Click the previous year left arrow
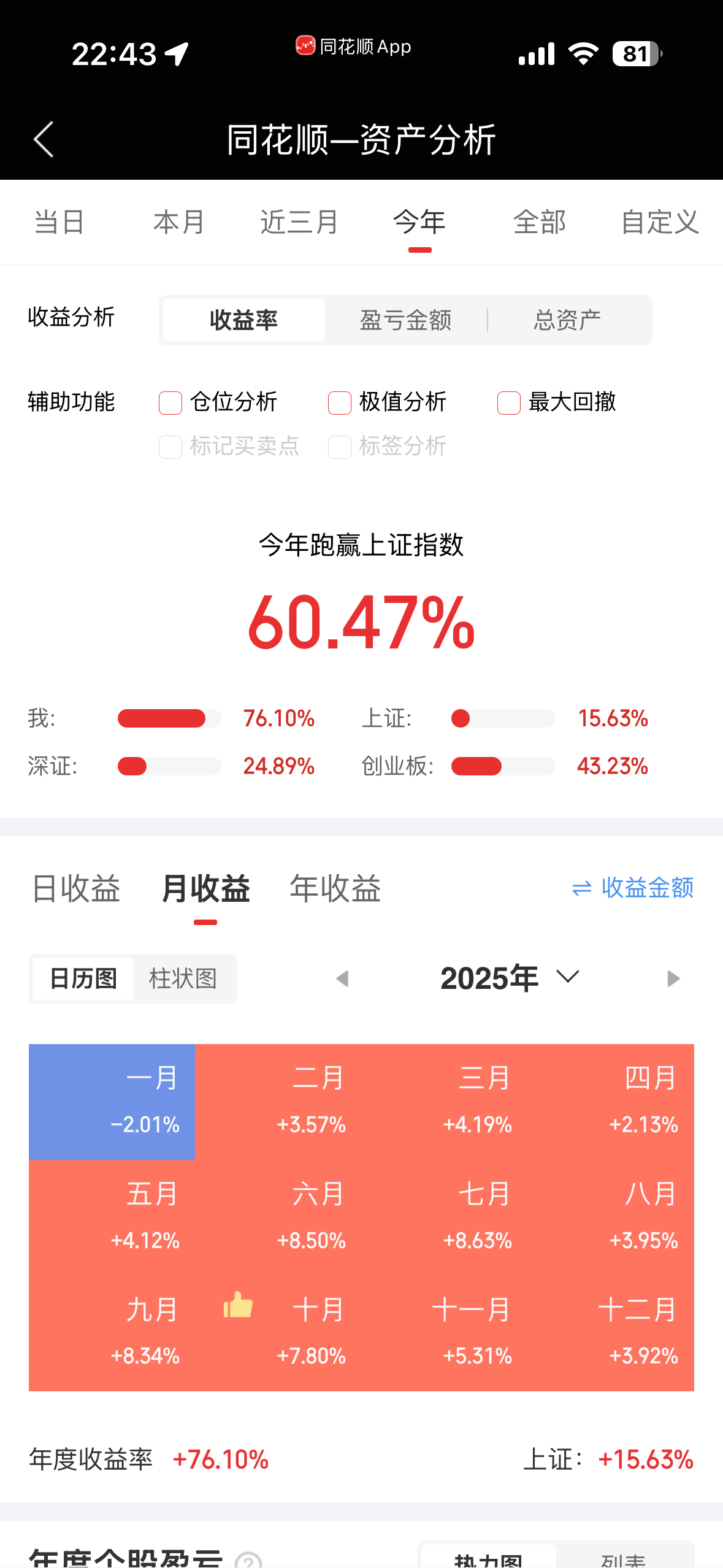This screenshot has height=1568, width=723. click(x=343, y=978)
